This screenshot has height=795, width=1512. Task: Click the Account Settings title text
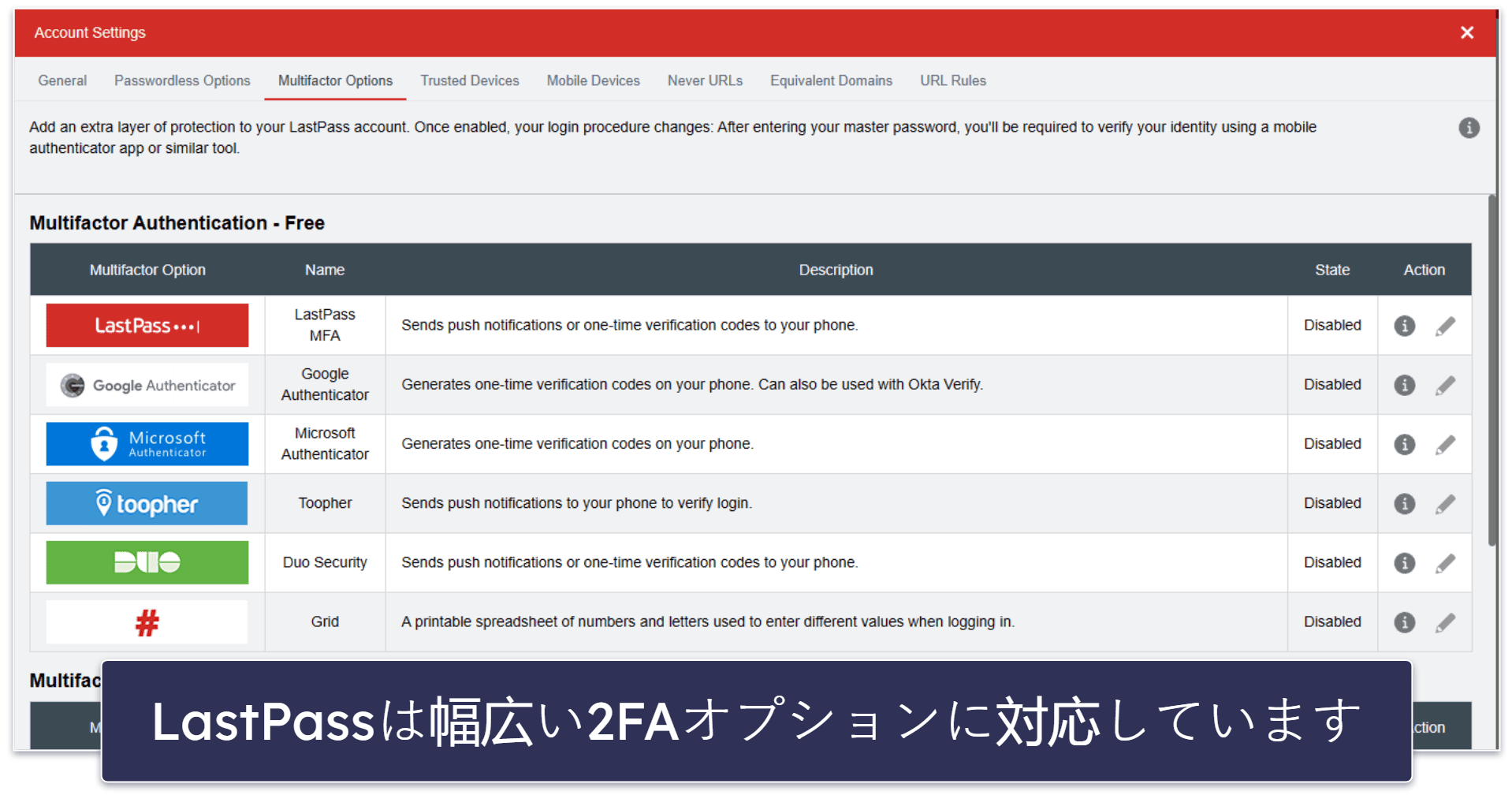90,32
